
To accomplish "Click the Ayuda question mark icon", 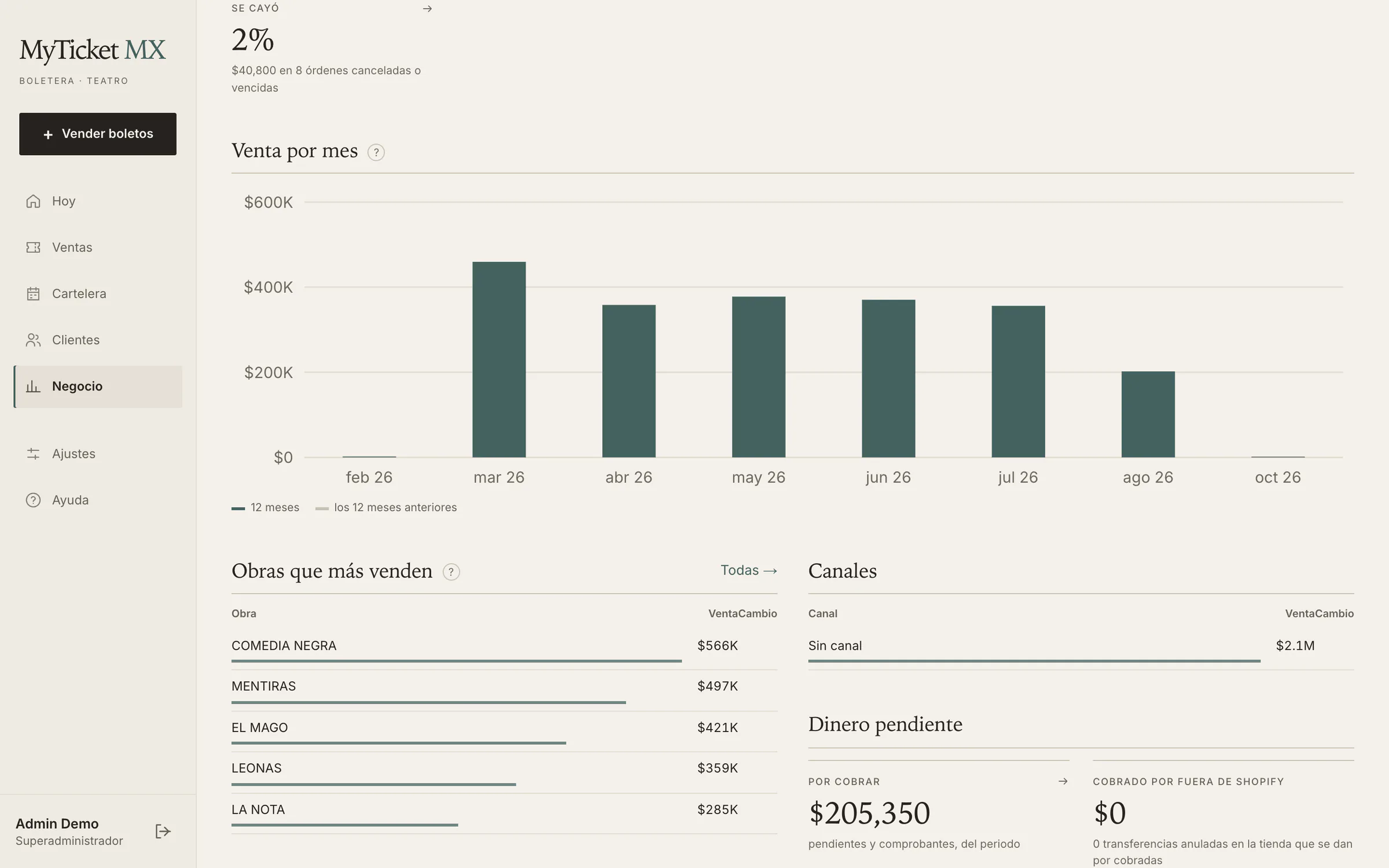I will point(33,500).
